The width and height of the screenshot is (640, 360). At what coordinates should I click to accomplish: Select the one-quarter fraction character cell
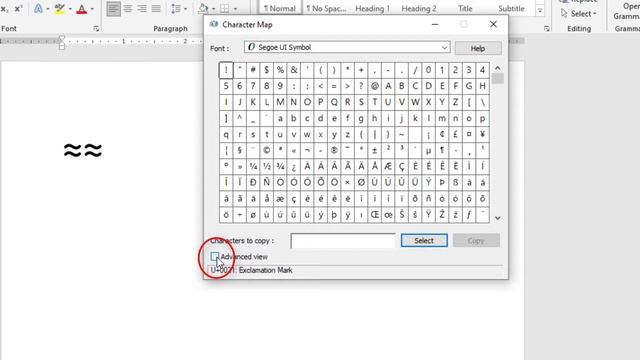(x=253, y=167)
